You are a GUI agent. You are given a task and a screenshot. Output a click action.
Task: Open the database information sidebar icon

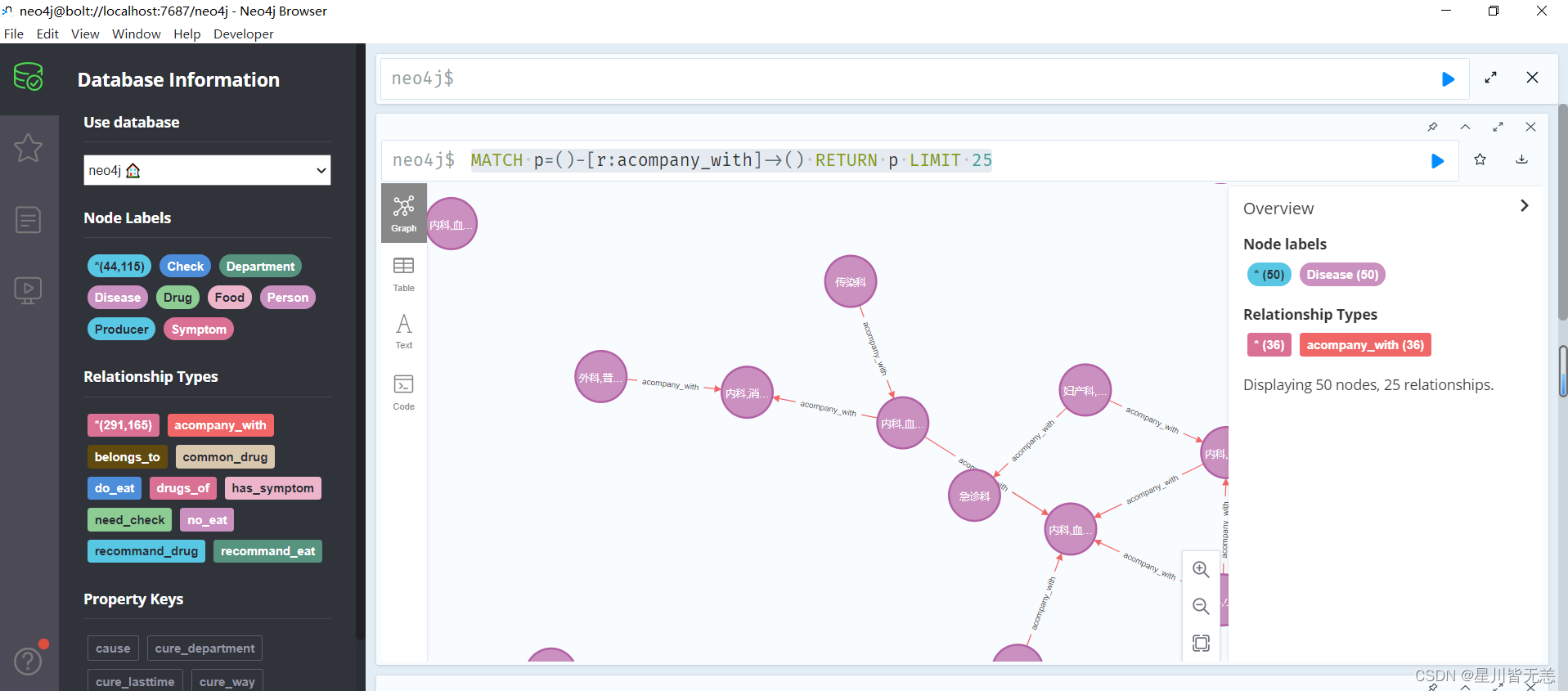pyautogui.click(x=28, y=78)
